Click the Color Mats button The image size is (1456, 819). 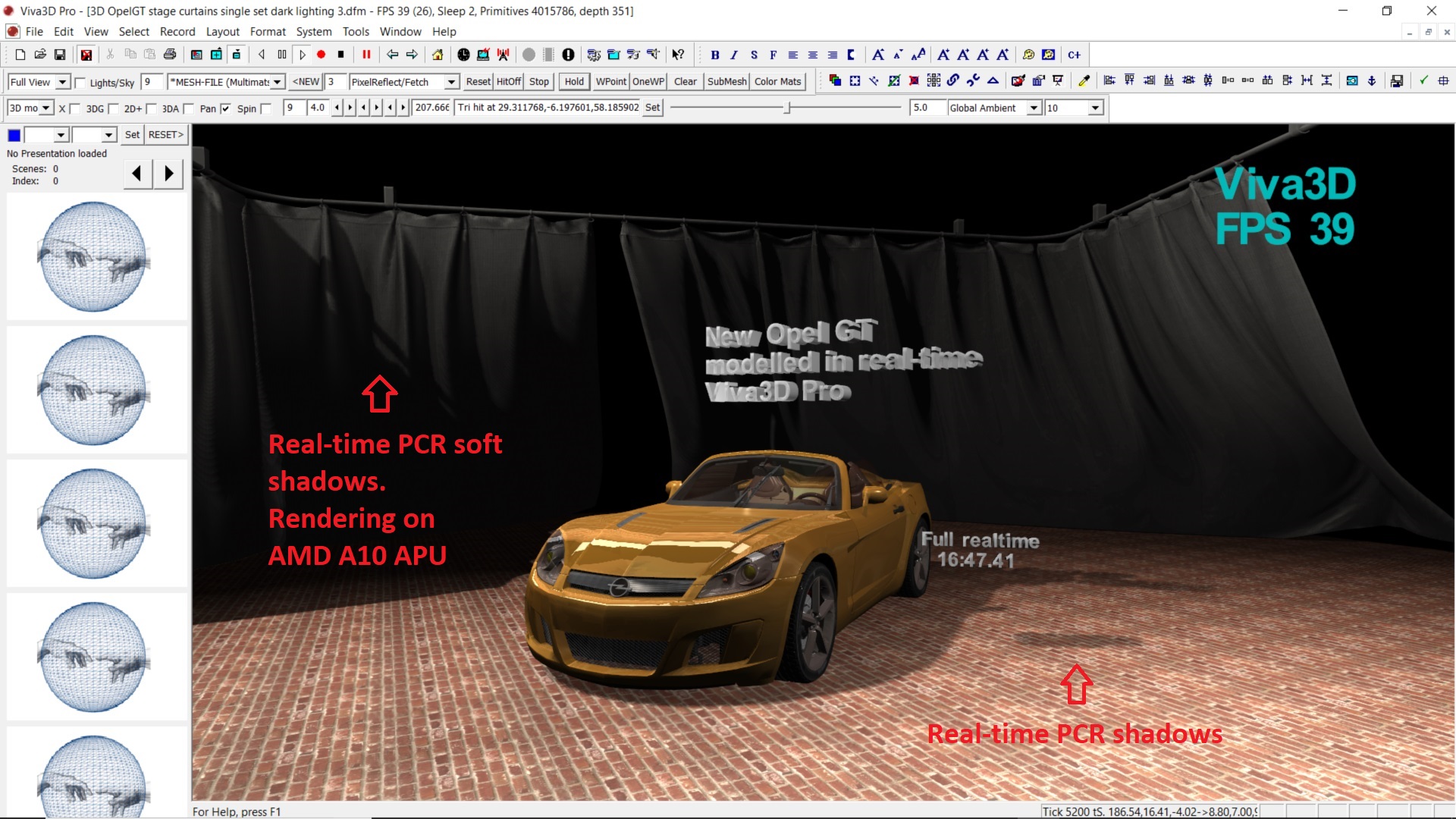[777, 82]
